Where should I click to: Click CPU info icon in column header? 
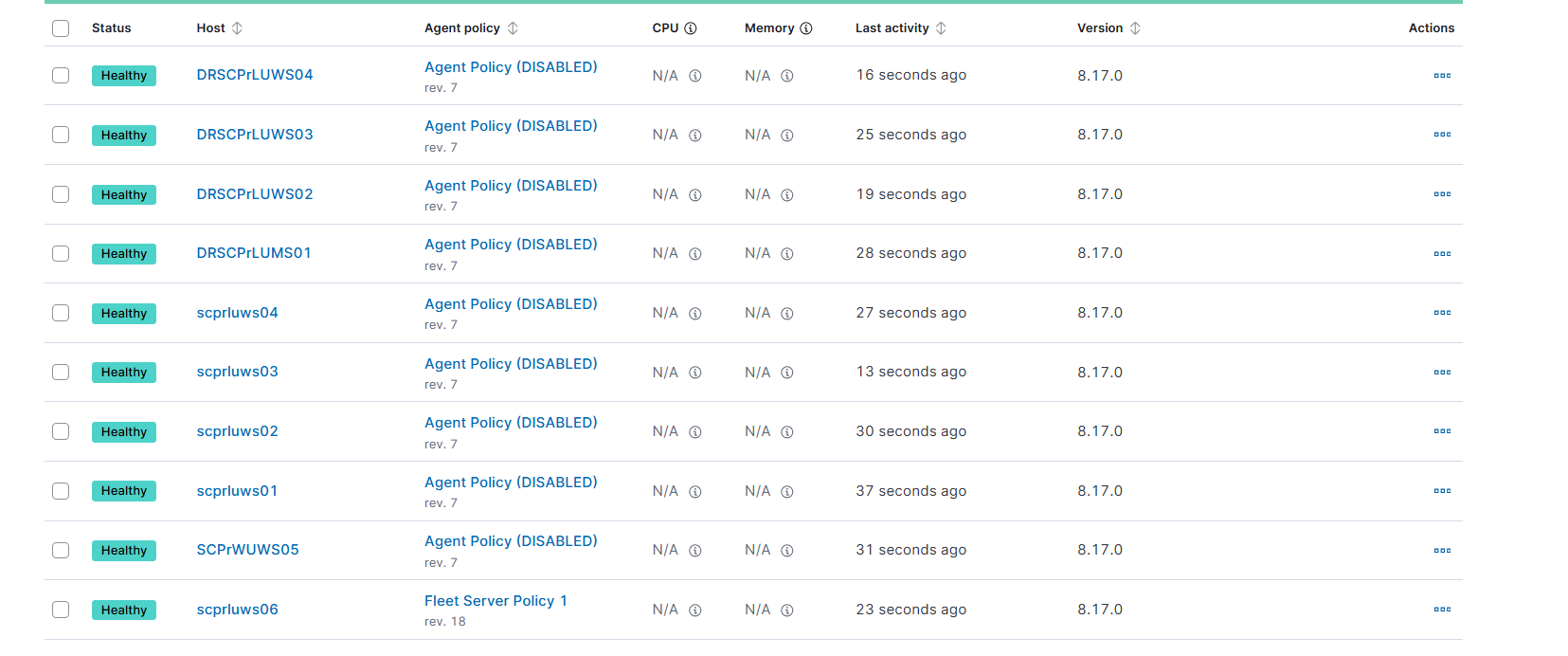tap(691, 28)
